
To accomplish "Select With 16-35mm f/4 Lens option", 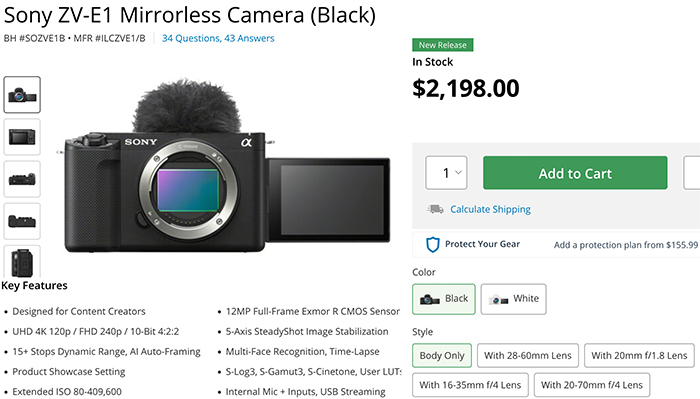I will (470, 385).
